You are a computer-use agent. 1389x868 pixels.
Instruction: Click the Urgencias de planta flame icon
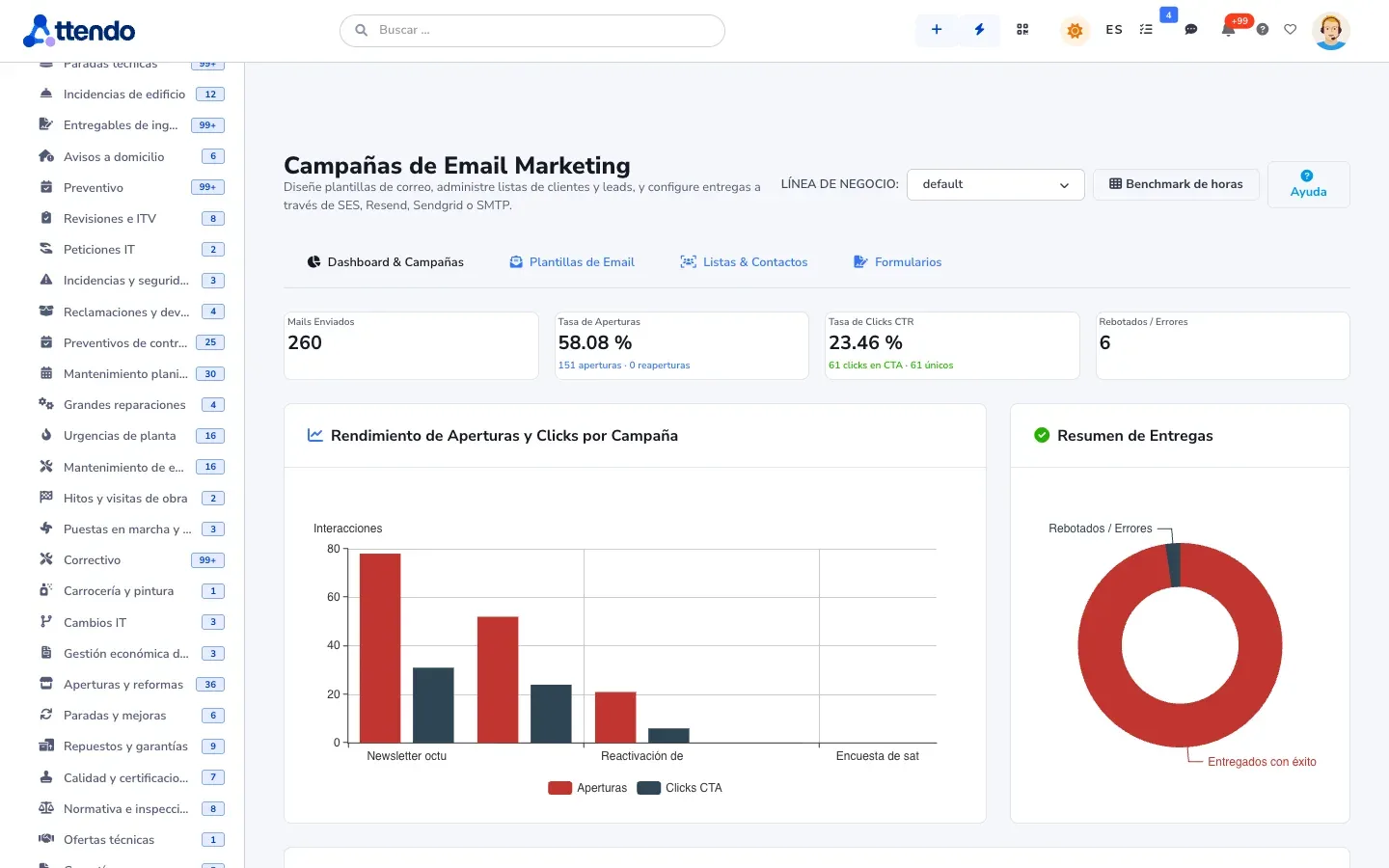click(46, 435)
